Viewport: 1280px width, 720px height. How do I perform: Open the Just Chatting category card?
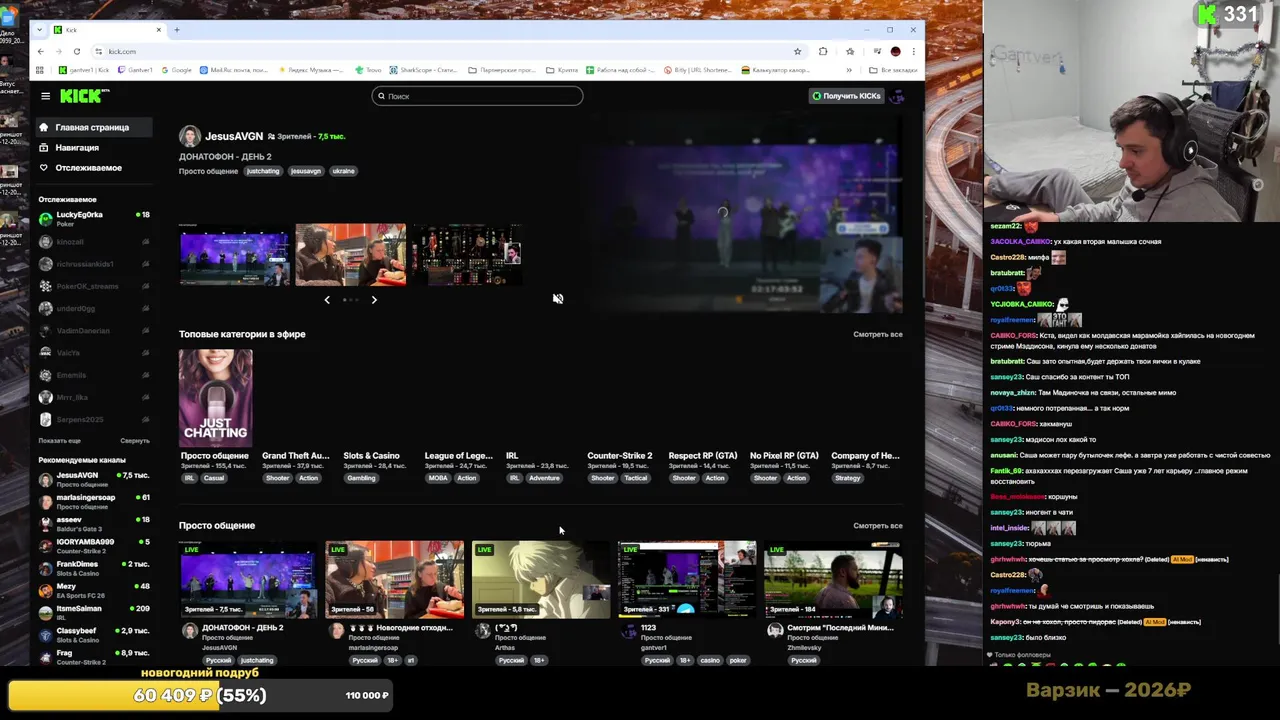tap(216, 397)
